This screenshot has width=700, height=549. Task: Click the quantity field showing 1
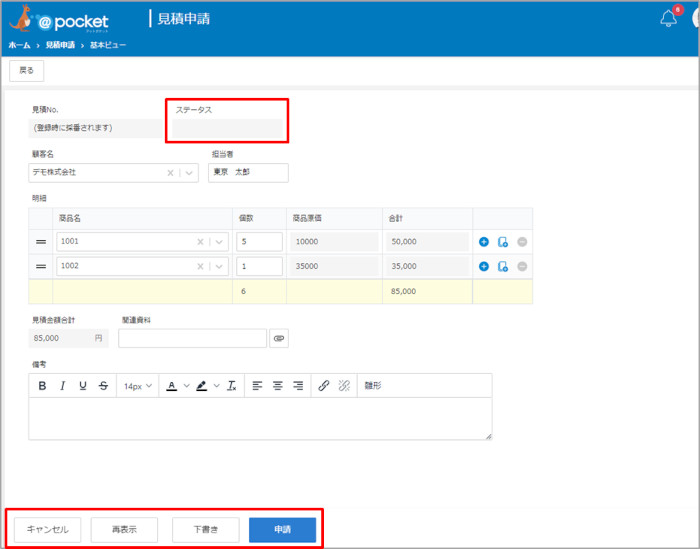pos(259,266)
